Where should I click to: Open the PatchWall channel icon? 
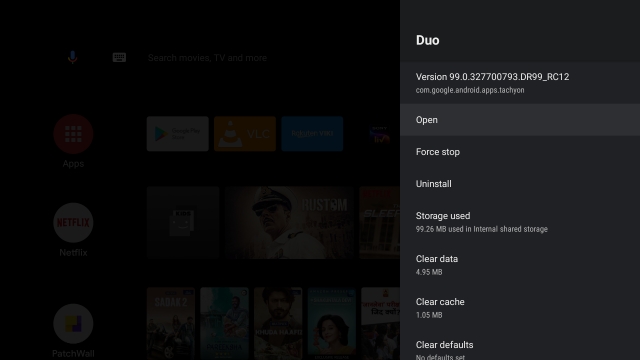(73, 324)
